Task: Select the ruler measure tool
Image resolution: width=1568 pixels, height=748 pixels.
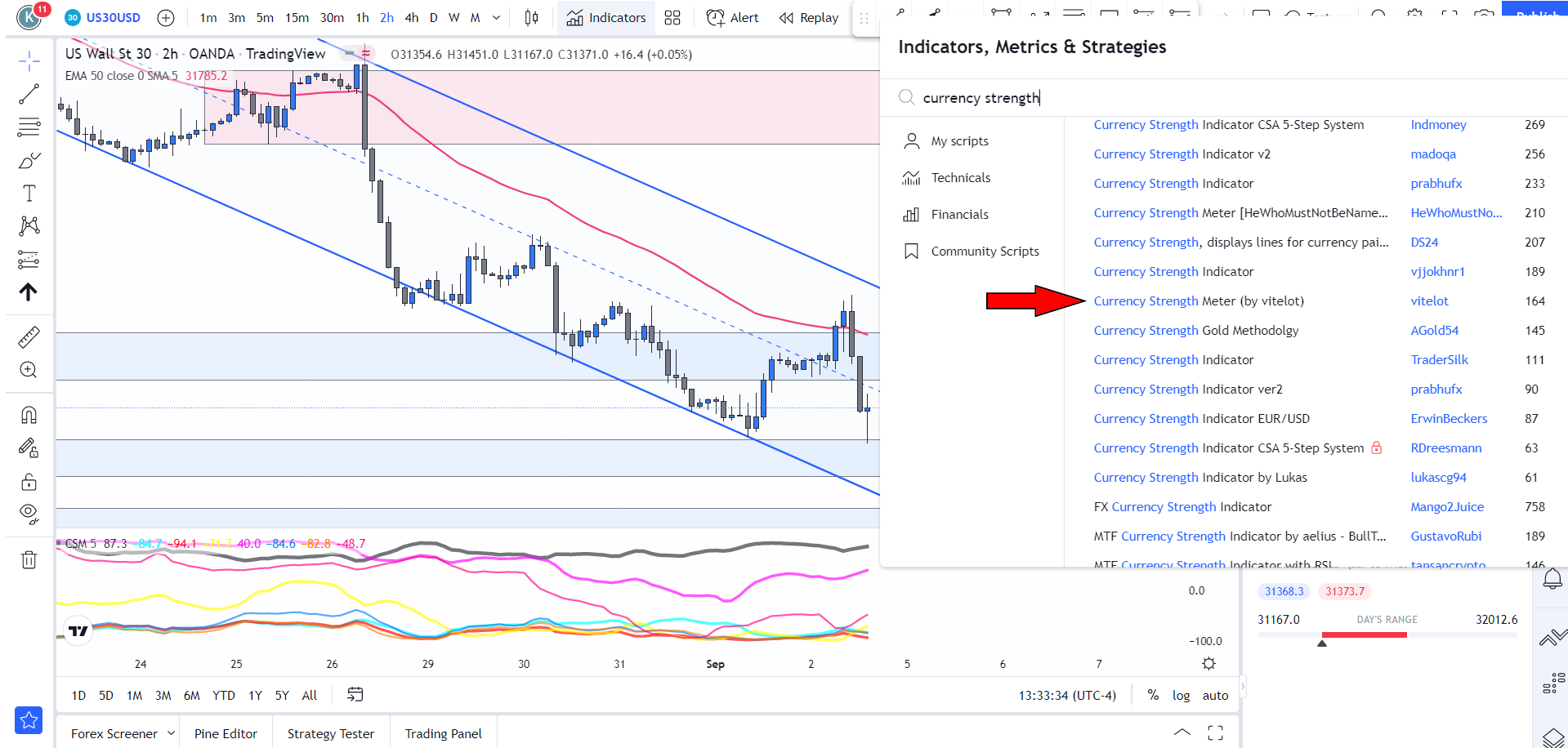Action: 29,336
